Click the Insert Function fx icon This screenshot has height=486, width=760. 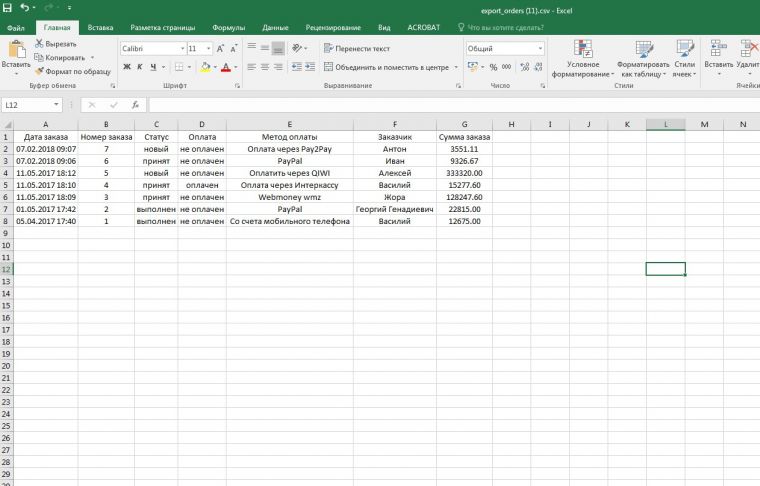pos(135,104)
